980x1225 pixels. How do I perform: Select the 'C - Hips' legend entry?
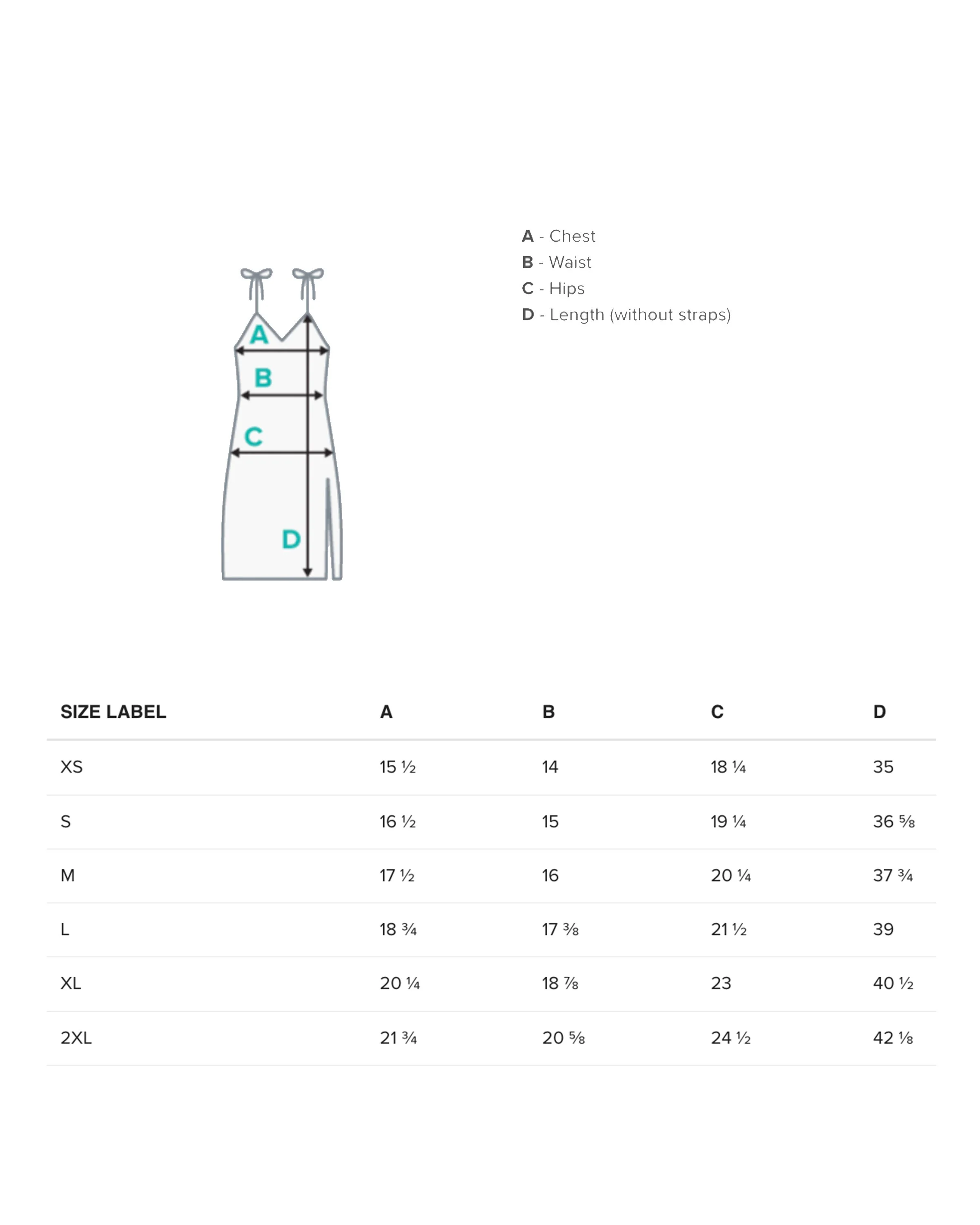[553, 289]
